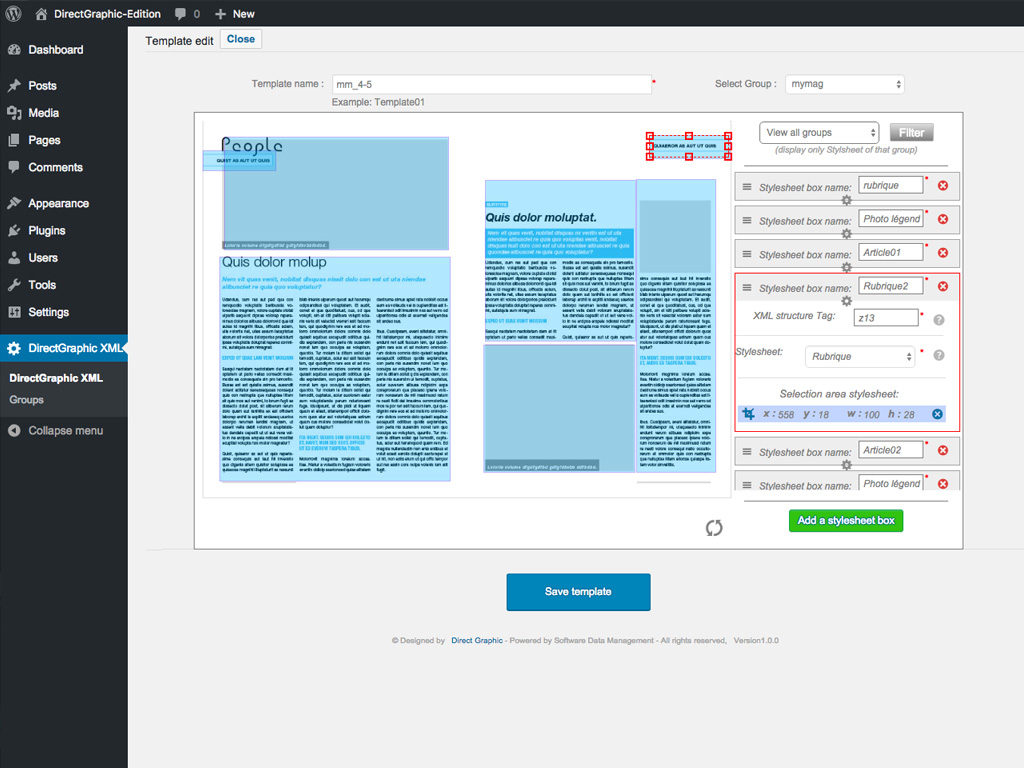Expand the Stylesheet dropdown set to Rubrique
This screenshot has width=1024, height=768.
pyautogui.click(x=860, y=357)
